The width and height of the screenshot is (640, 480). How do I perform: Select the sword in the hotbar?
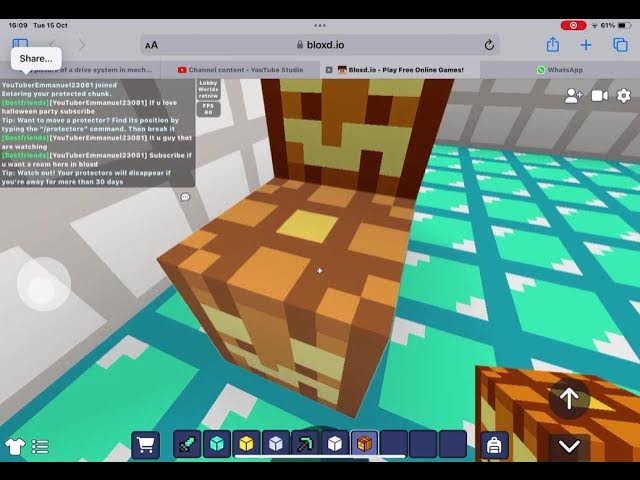point(185,445)
